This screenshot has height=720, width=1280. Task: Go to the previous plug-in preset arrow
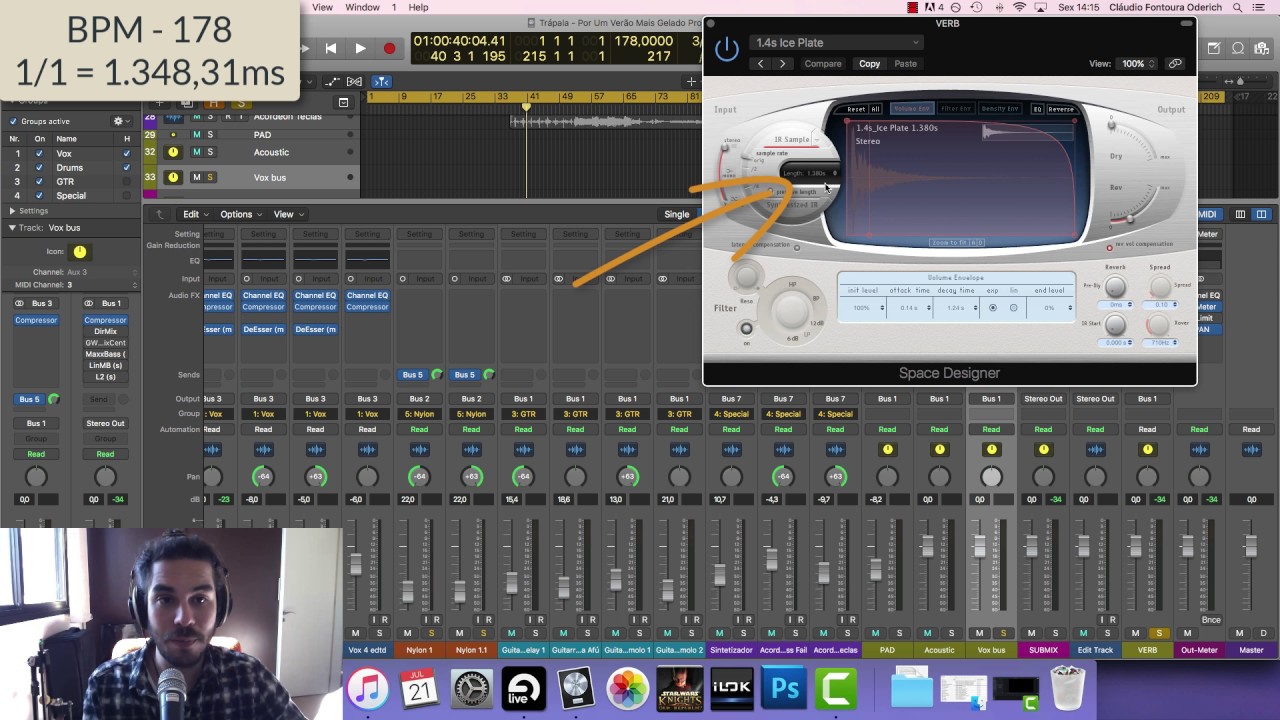coord(760,63)
